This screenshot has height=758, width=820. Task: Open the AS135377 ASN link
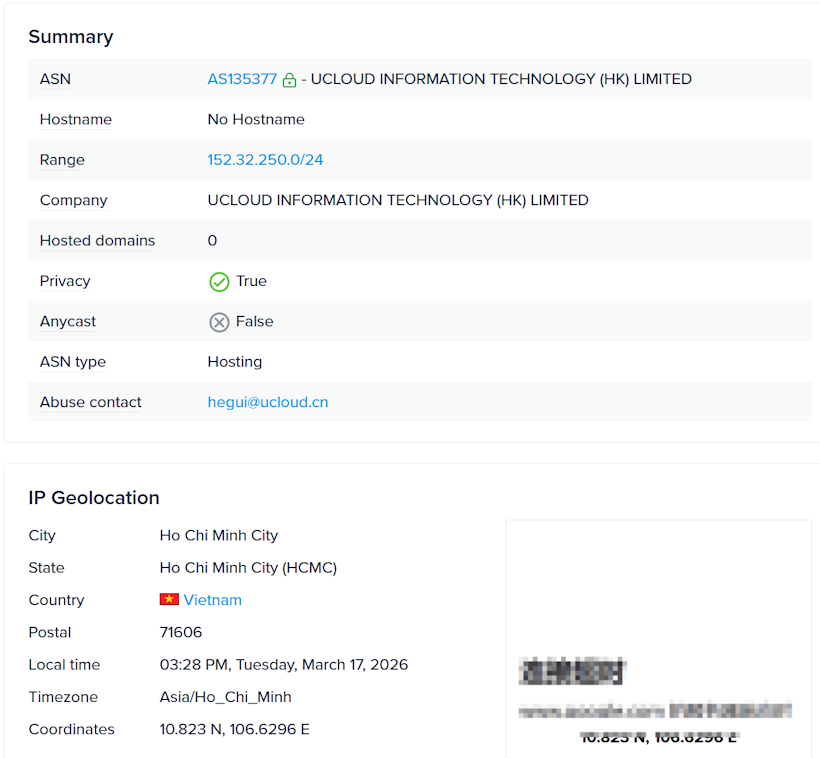pyautogui.click(x=242, y=79)
